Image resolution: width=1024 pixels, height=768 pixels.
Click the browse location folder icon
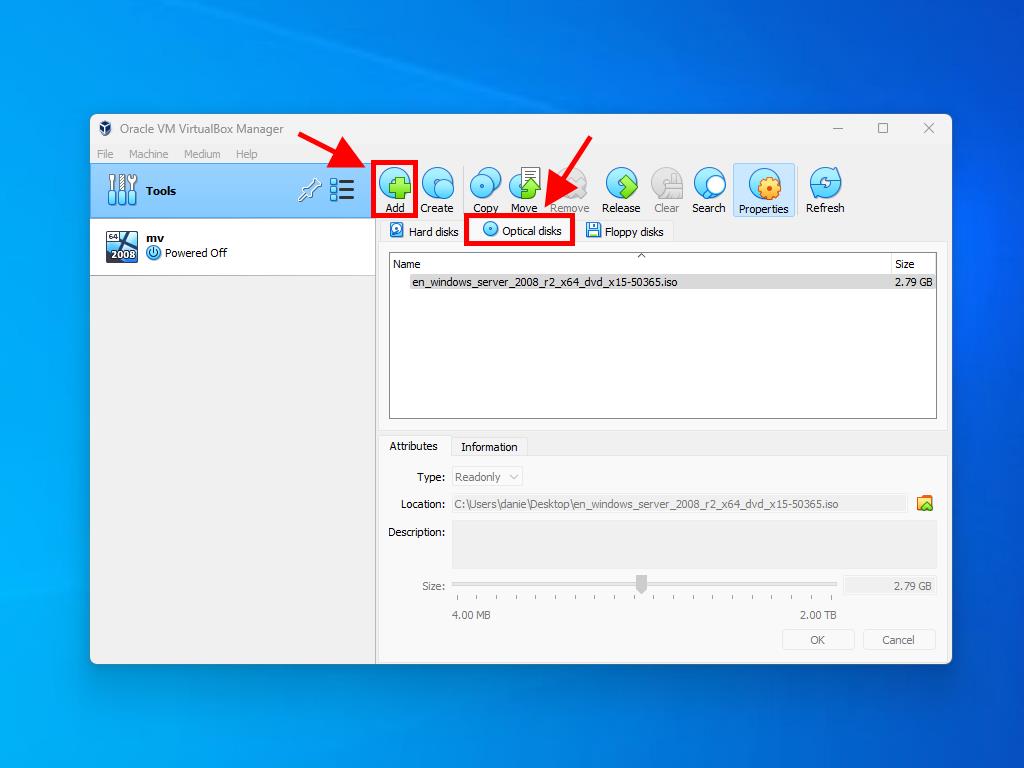point(925,504)
